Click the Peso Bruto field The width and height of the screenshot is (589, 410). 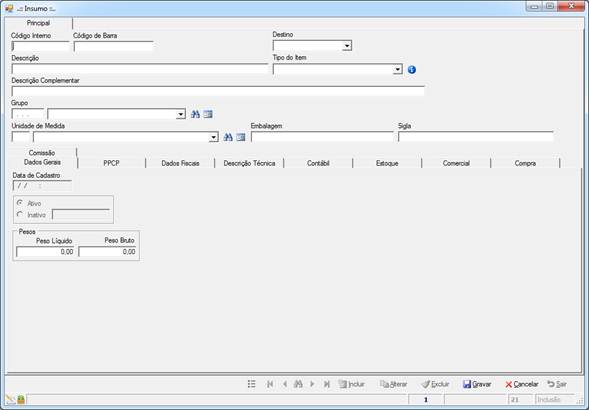107,252
